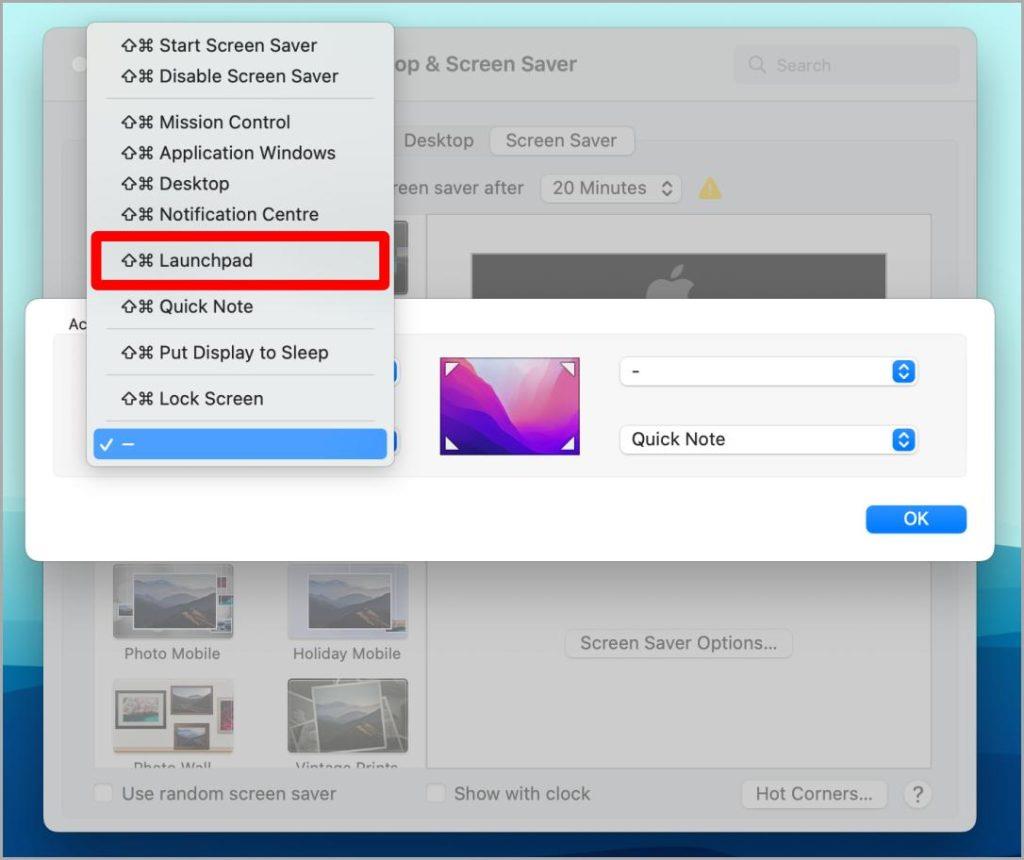1024x860 pixels.
Task: Select Put Display to Sleep option
Action: 240,353
